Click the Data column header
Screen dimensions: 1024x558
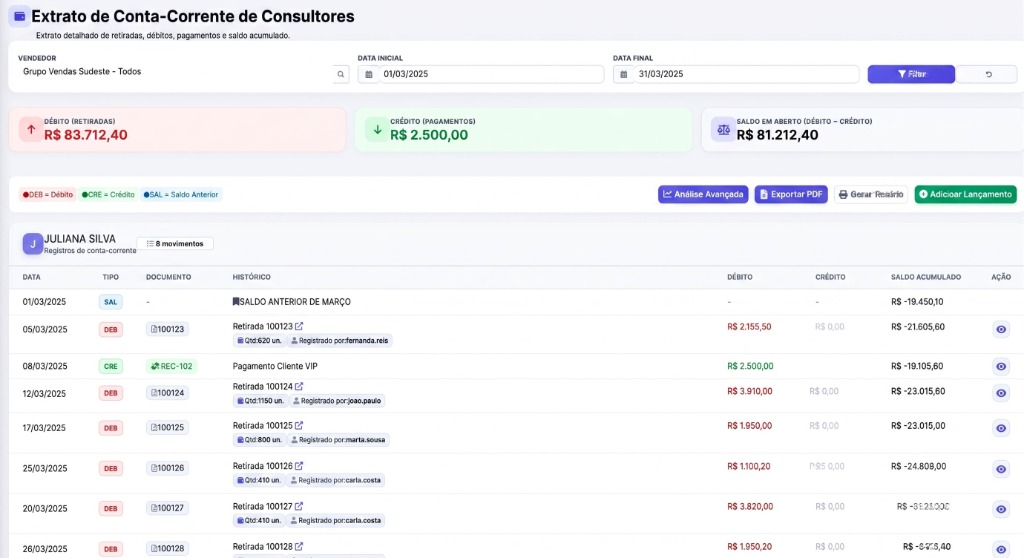tap(31, 277)
